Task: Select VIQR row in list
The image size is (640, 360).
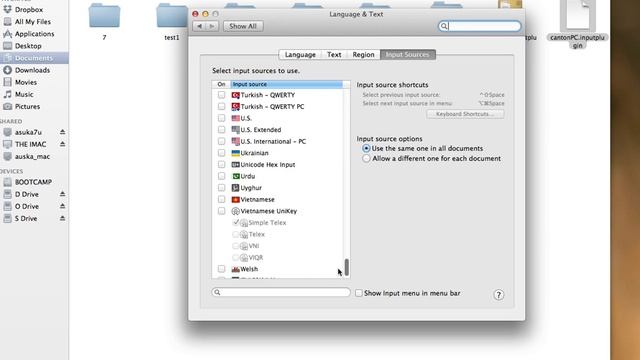Action: pyautogui.click(x=281, y=258)
